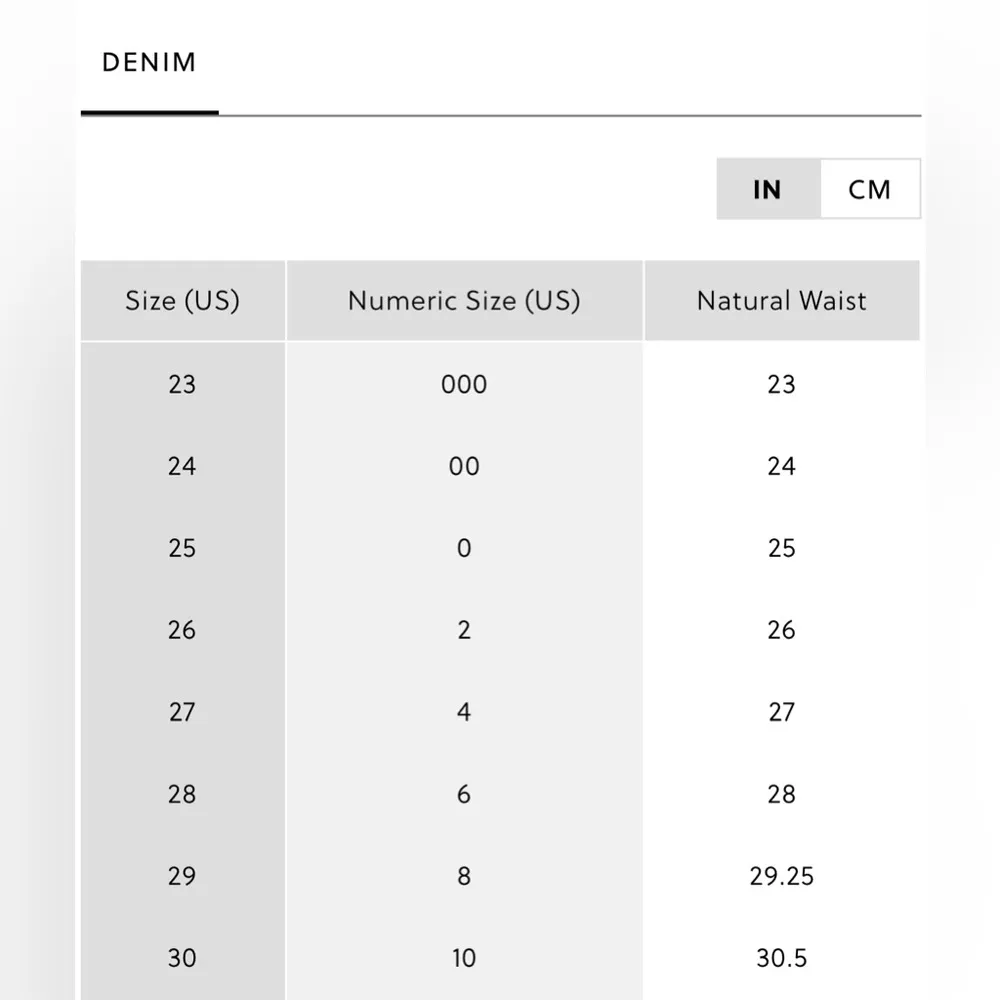Click size 26 in first column
This screenshot has height=1000, width=1000.
(182, 630)
